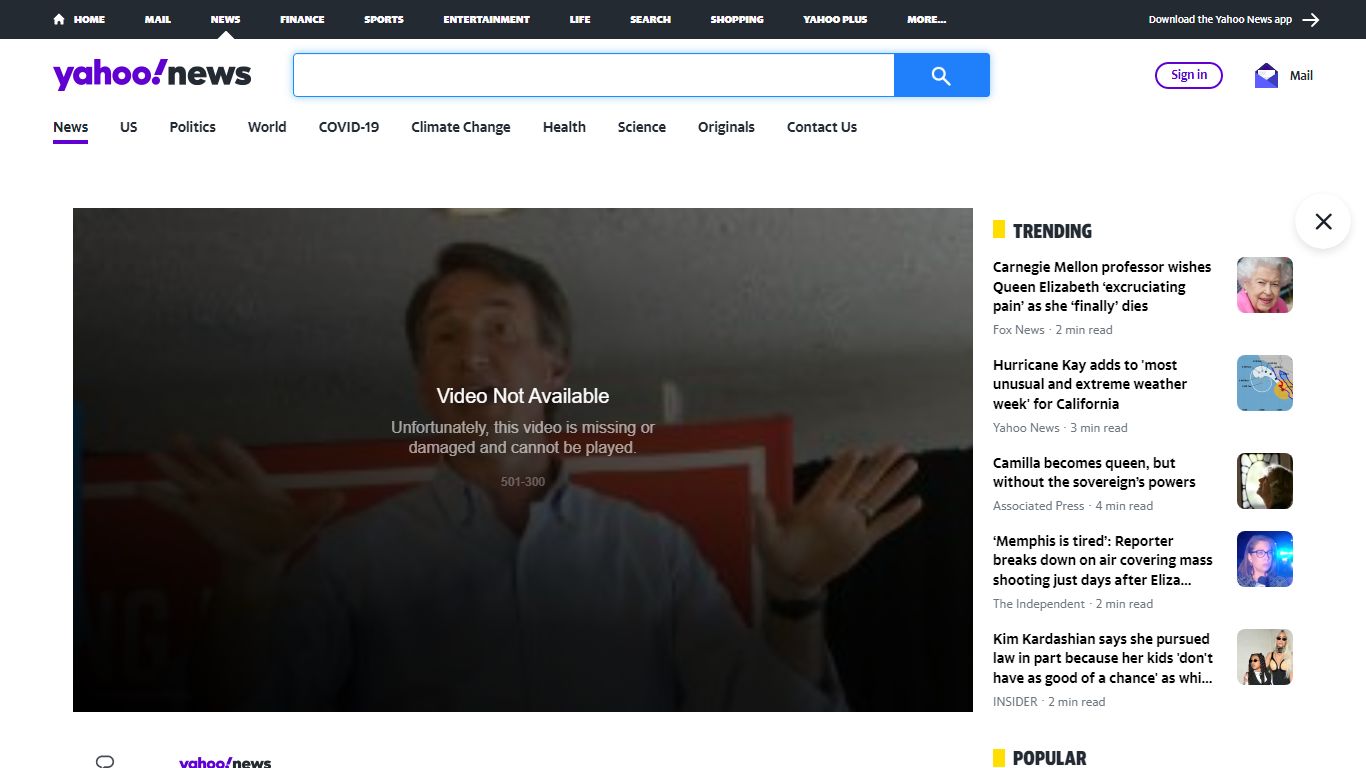Focus the Yahoo News search field
This screenshot has height=768, width=1366.
594,75
